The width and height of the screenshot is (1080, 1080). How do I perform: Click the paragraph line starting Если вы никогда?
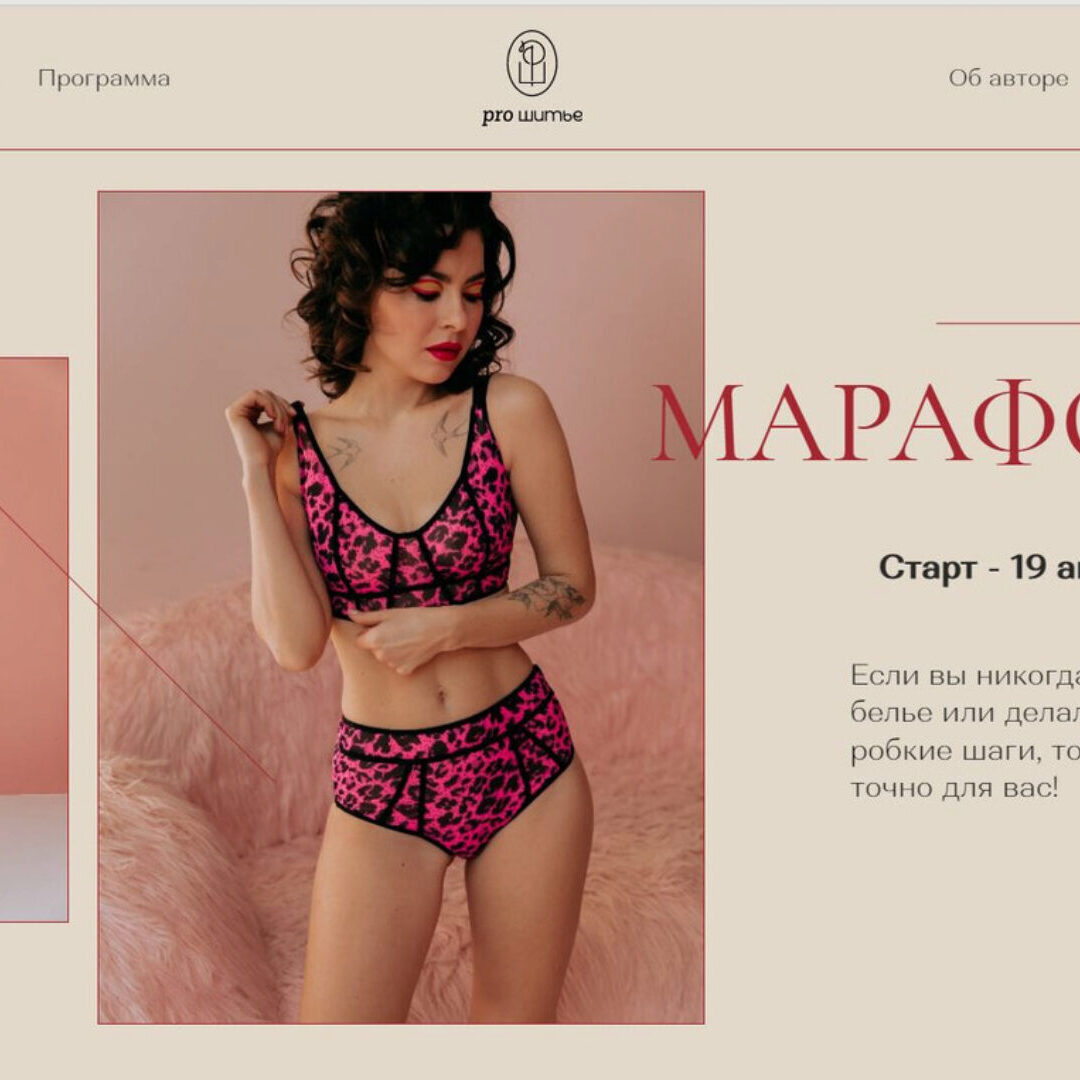964,675
